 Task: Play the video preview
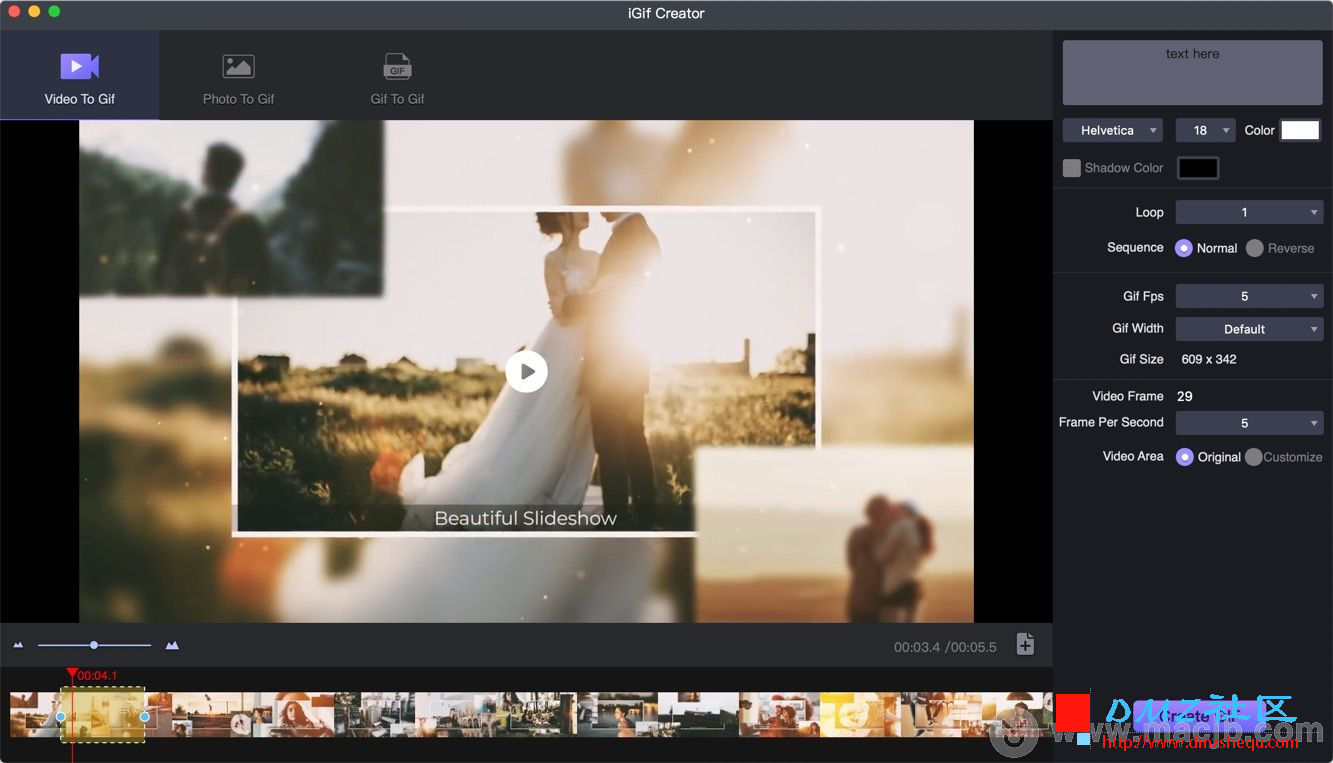coord(527,372)
